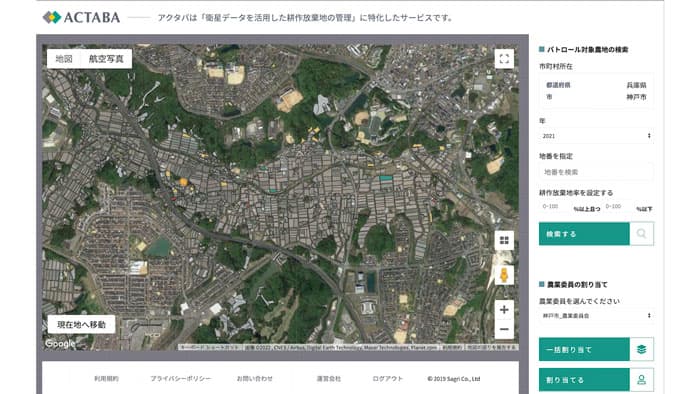This screenshot has height=394, width=700.
Task: Open the お問い合わせ footer link
Action: 254,378
